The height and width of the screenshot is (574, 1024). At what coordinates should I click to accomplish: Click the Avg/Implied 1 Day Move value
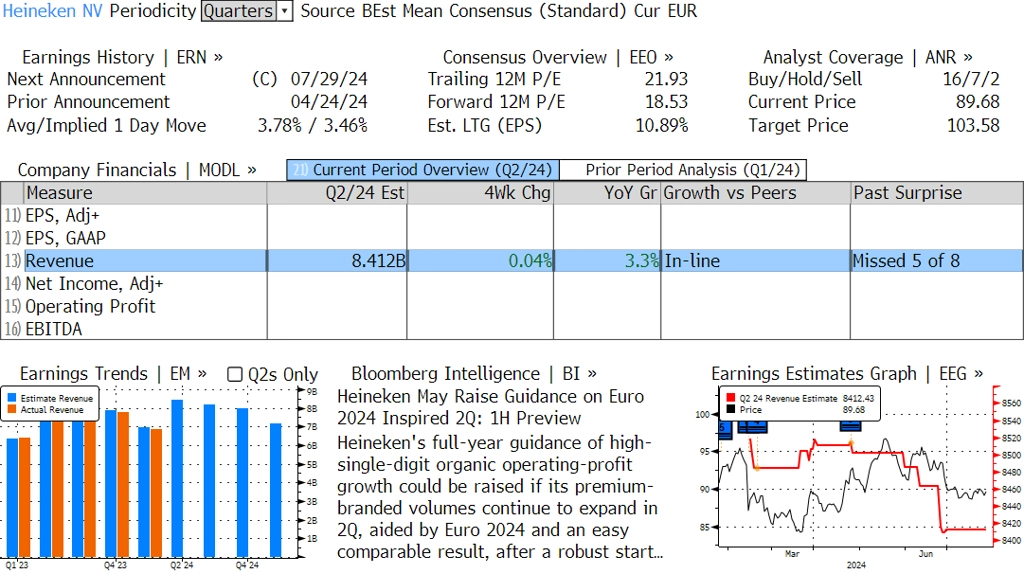point(312,125)
